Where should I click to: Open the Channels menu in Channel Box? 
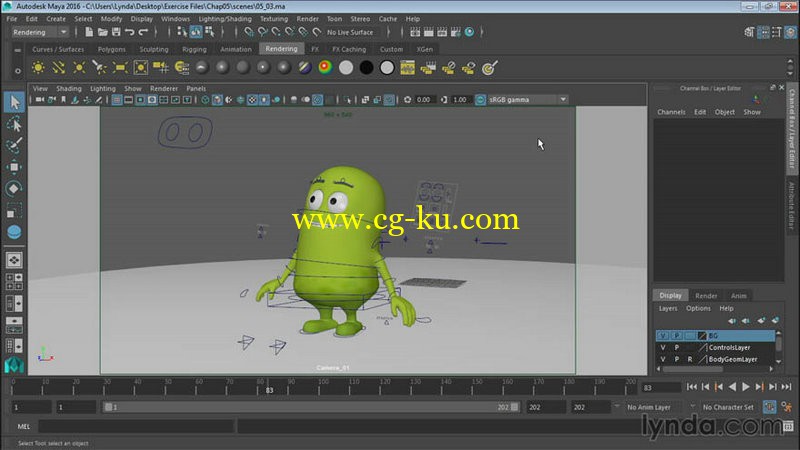pos(671,112)
